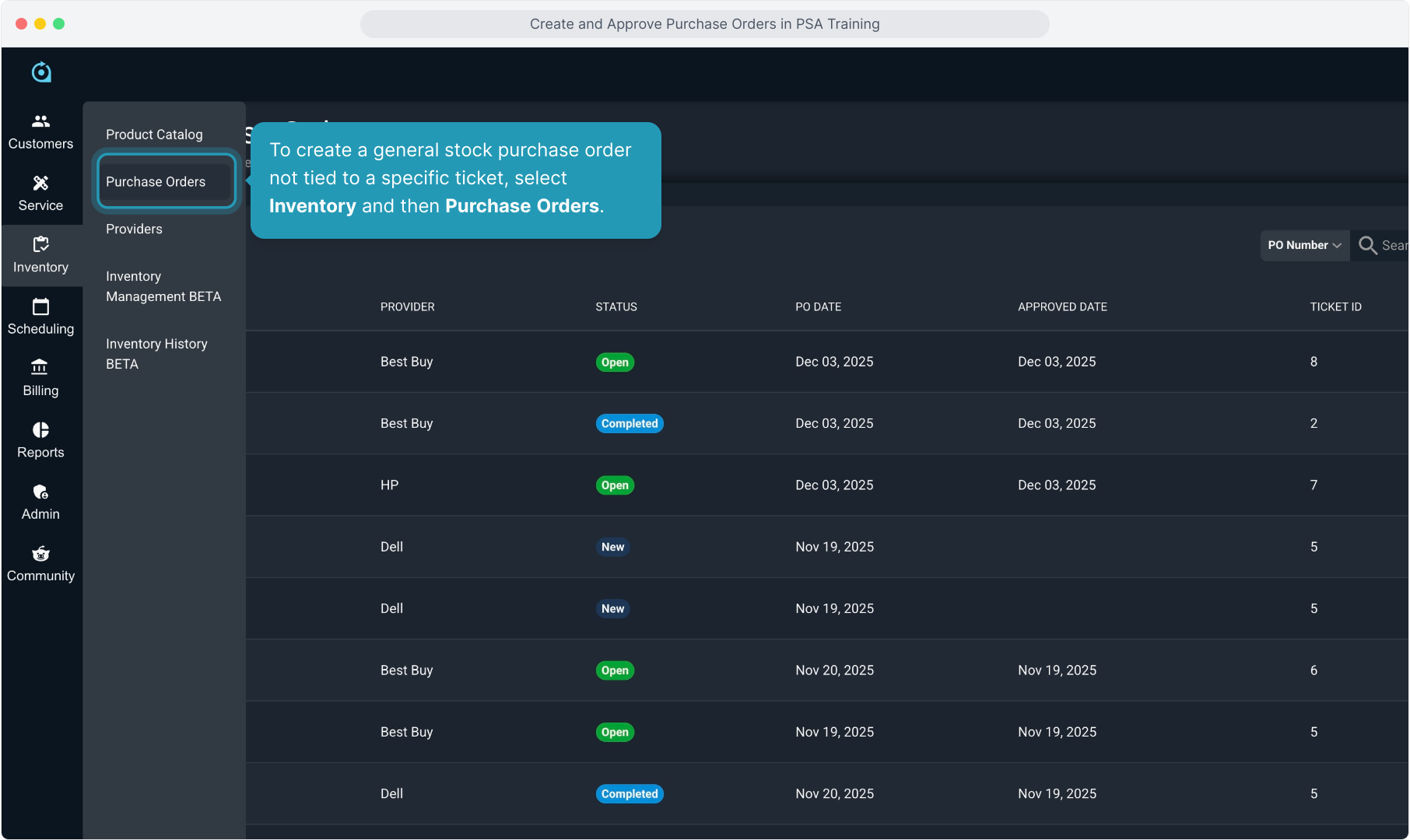
Task: Click the app logo icon at top left
Action: click(x=41, y=72)
